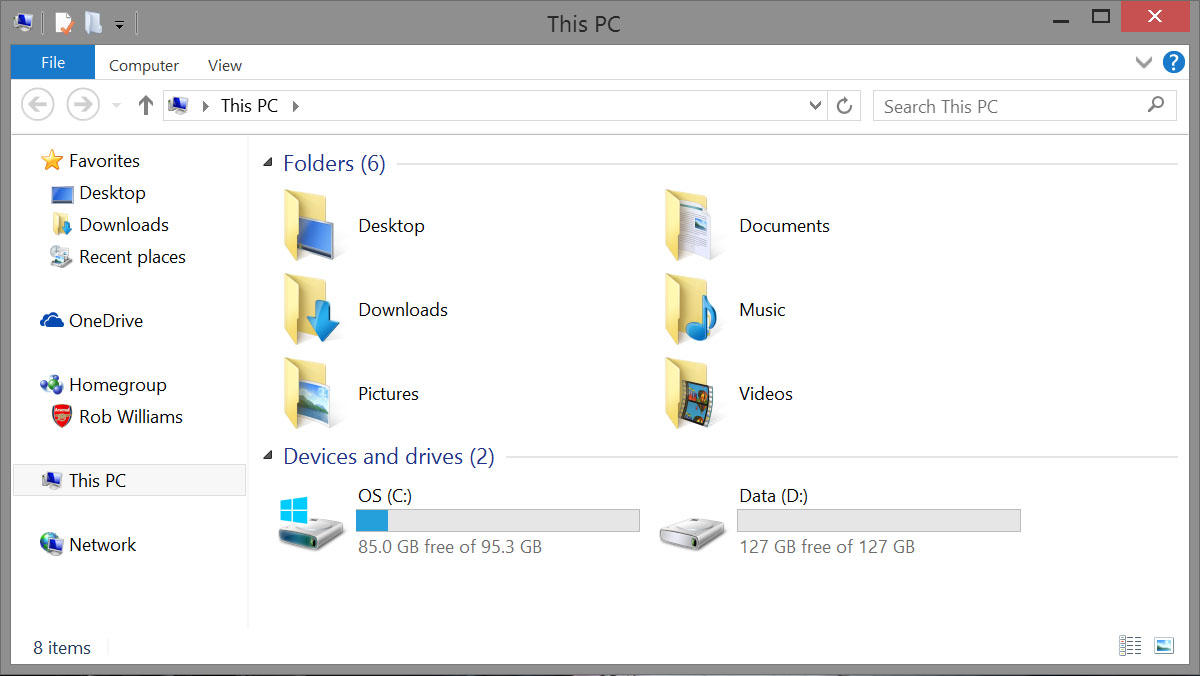Open the Downloads folder icon in Folders
1200x676 pixels.
(312, 309)
